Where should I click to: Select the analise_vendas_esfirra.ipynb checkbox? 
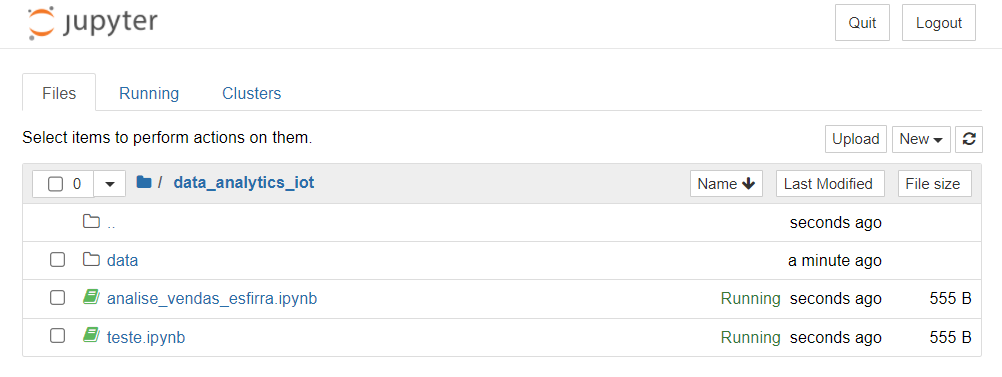click(58, 298)
